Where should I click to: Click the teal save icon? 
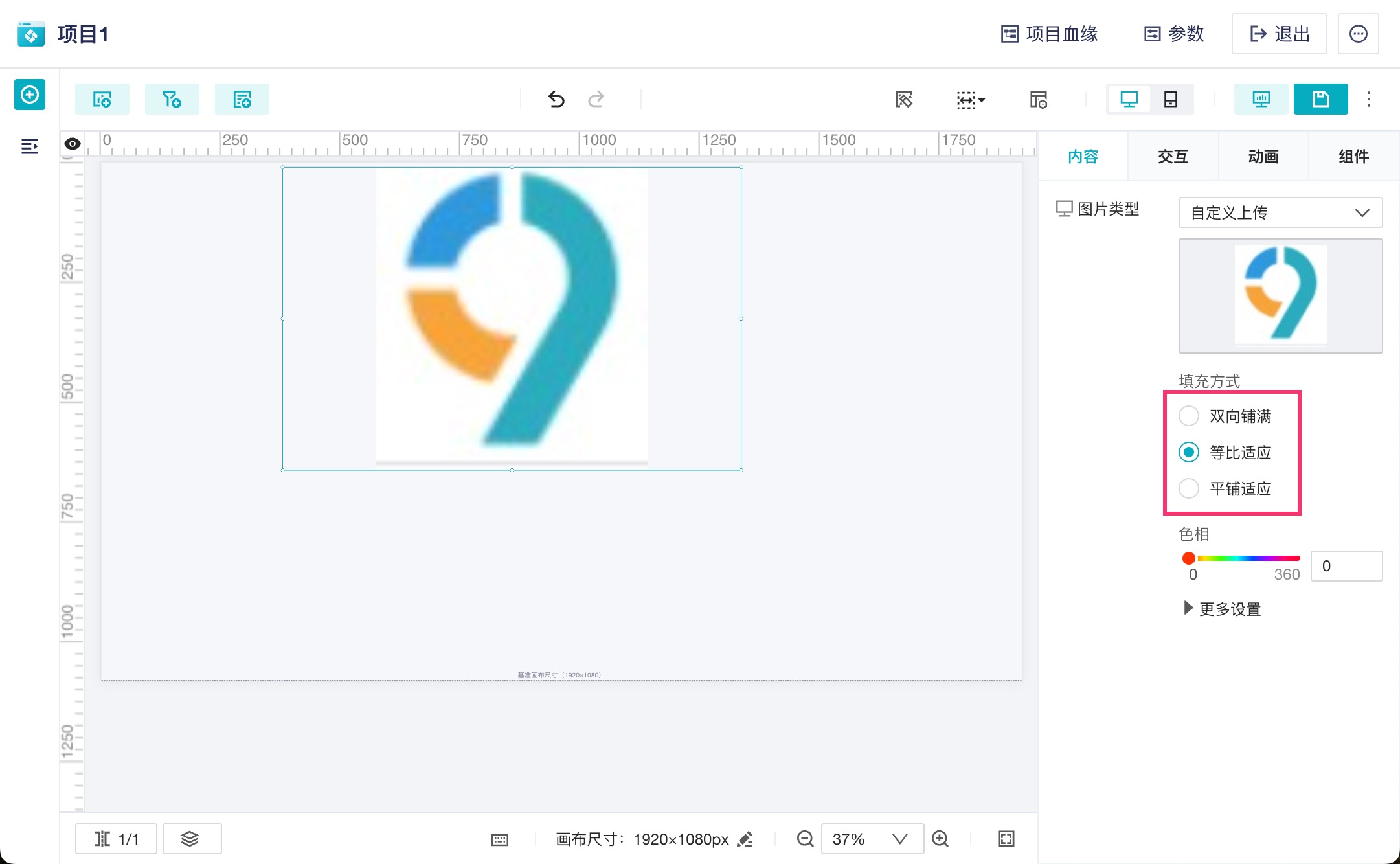(1320, 99)
